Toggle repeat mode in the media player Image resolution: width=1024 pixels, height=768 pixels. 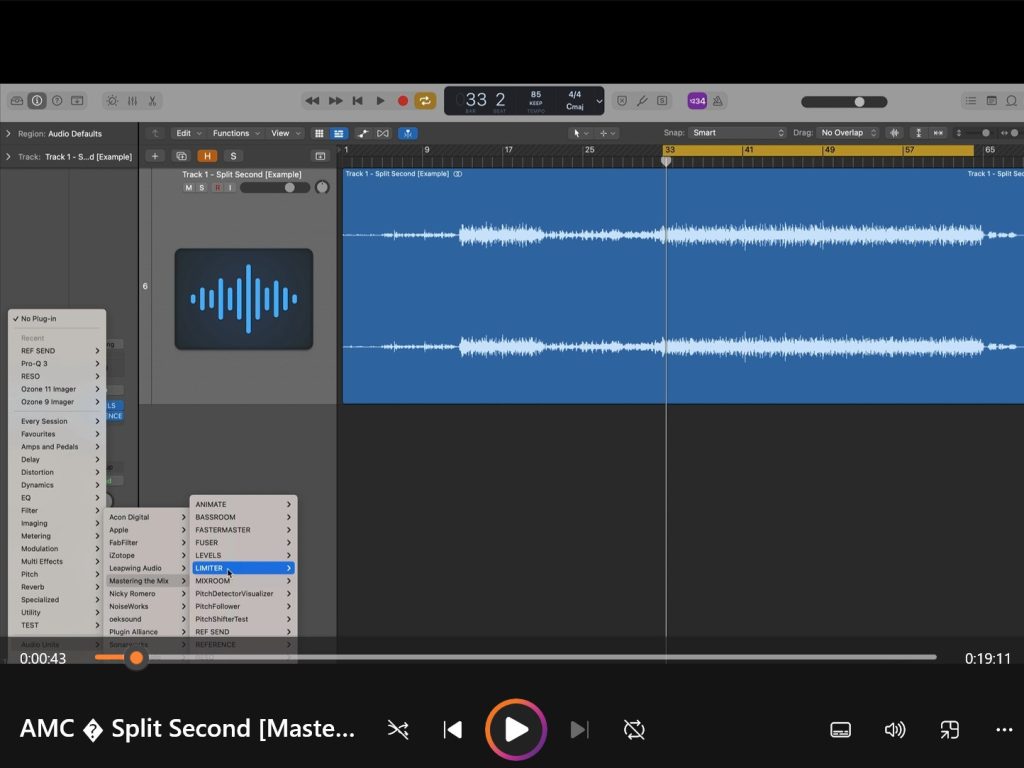tap(634, 730)
